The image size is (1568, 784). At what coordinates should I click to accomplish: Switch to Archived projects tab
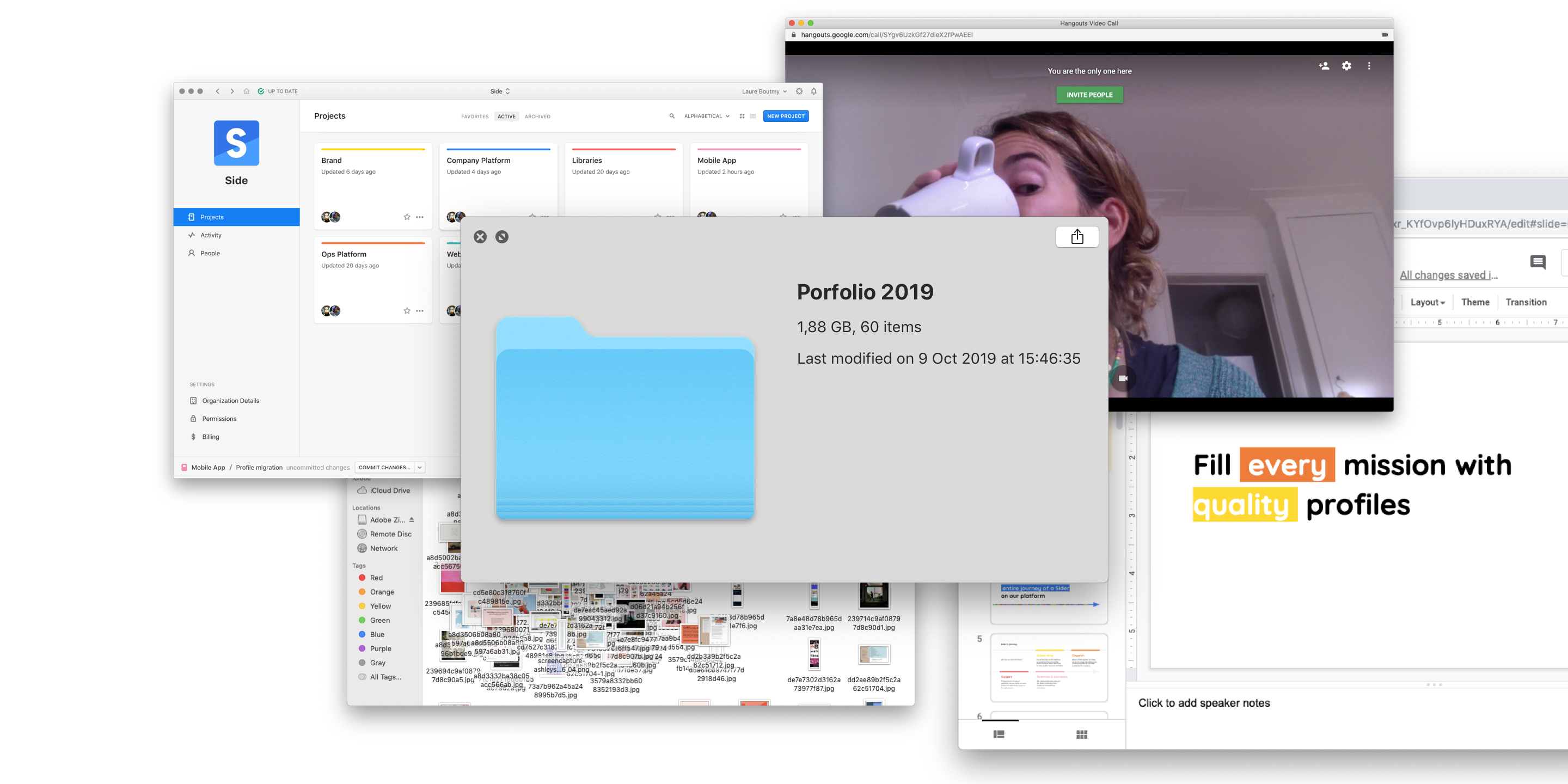tap(537, 117)
